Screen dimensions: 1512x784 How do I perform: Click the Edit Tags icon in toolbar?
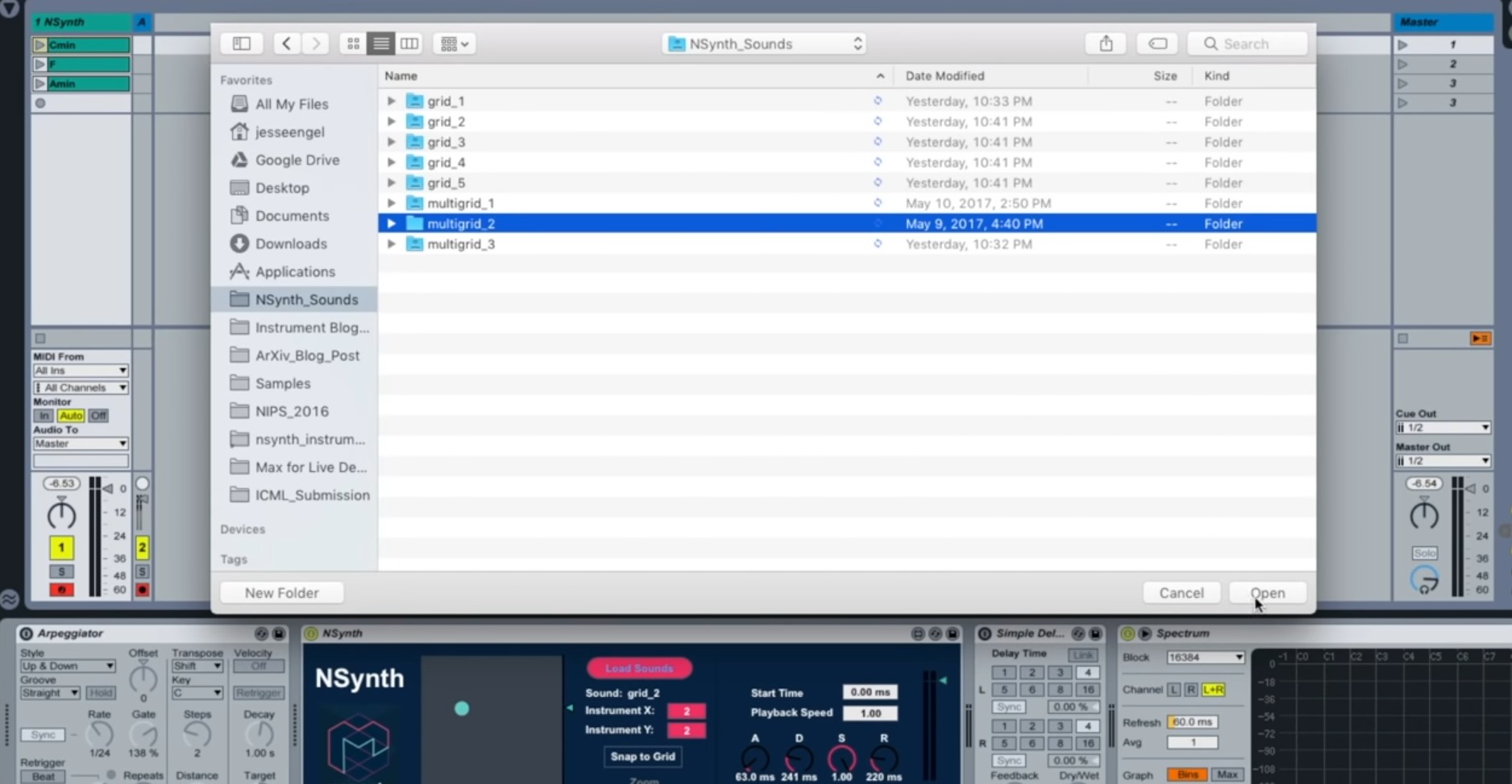[x=1157, y=44]
